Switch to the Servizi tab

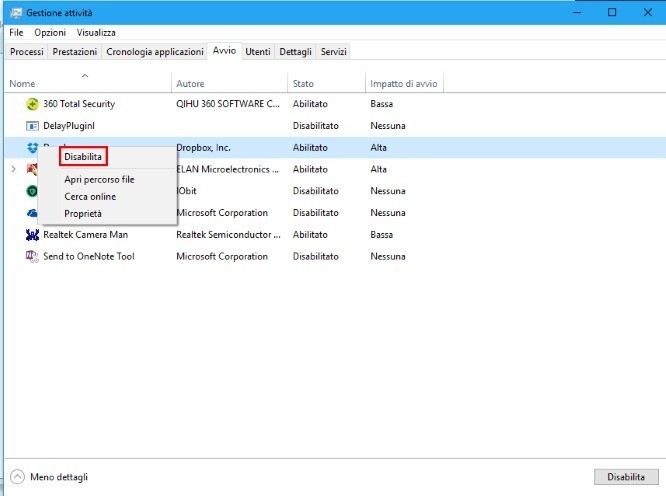tap(334, 51)
